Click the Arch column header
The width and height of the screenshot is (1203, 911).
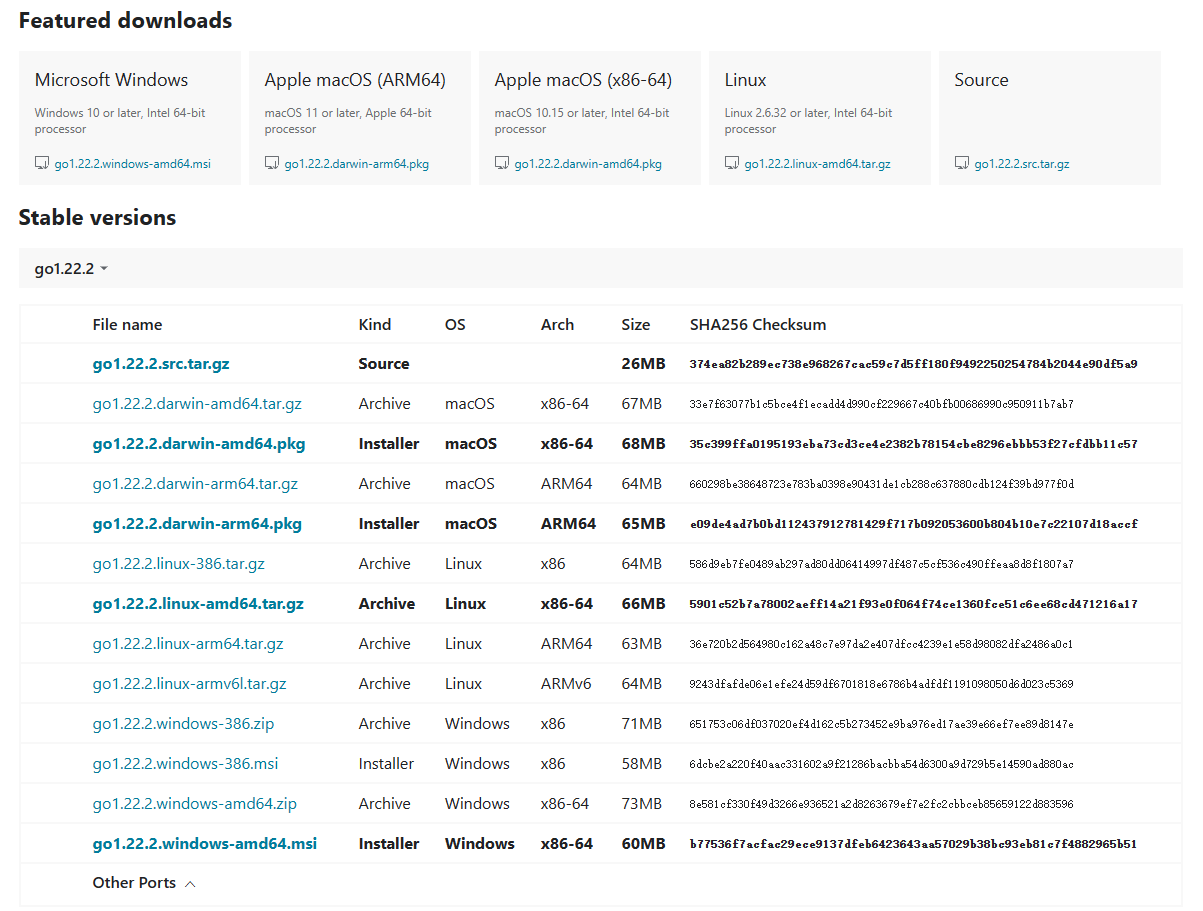(557, 325)
